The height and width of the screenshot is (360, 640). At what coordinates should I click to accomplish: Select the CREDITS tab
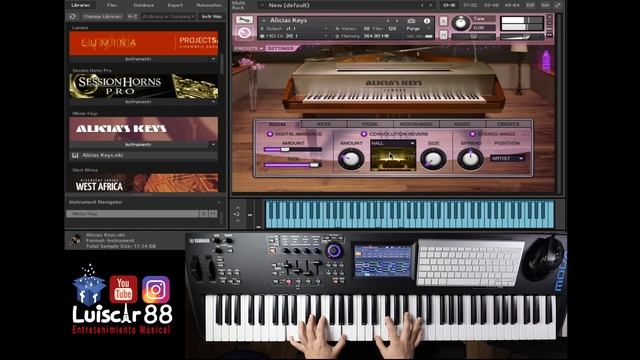tap(508, 124)
